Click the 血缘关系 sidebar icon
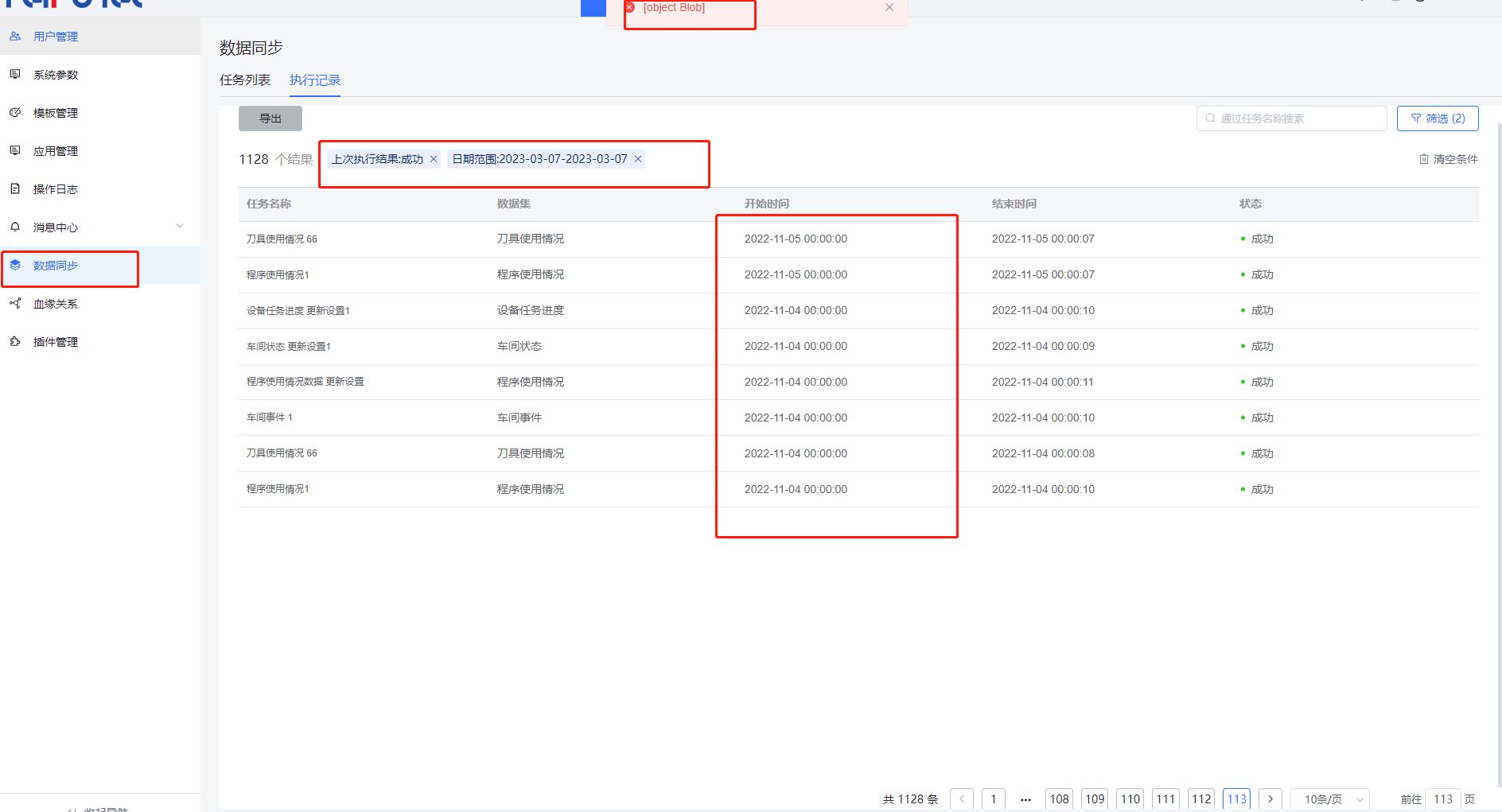 [x=15, y=304]
